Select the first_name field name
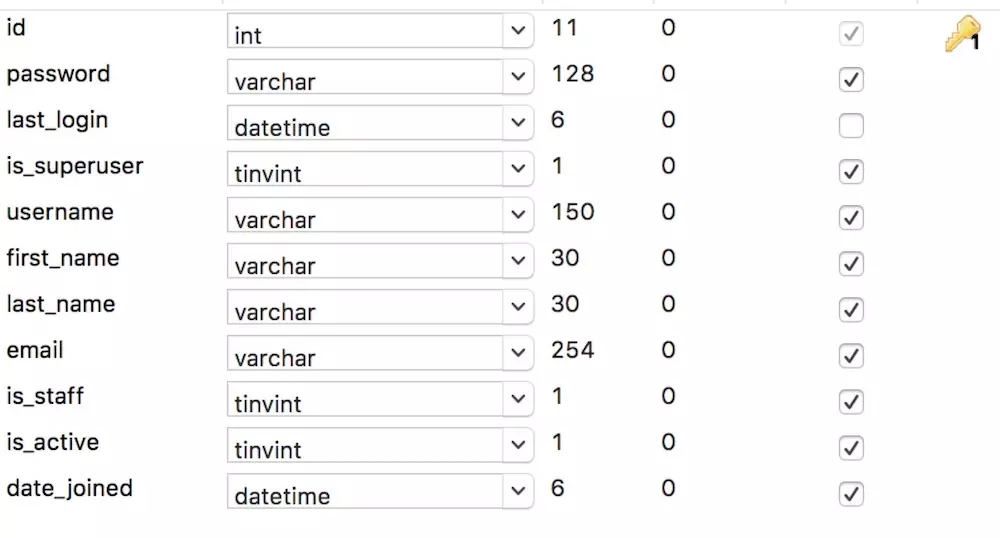This screenshot has width=1000, height=538. point(62,258)
